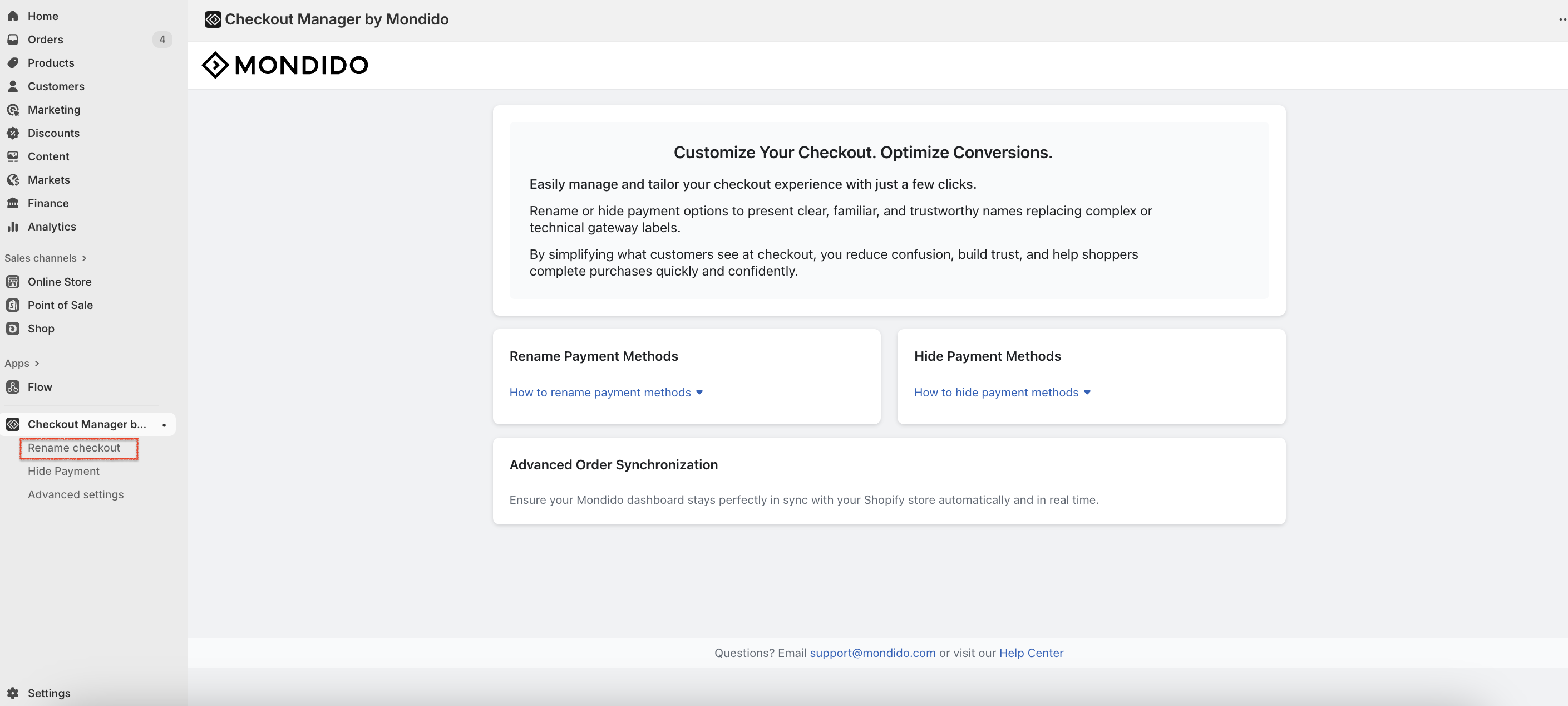Click the Marketing target icon

coord(13,110)
